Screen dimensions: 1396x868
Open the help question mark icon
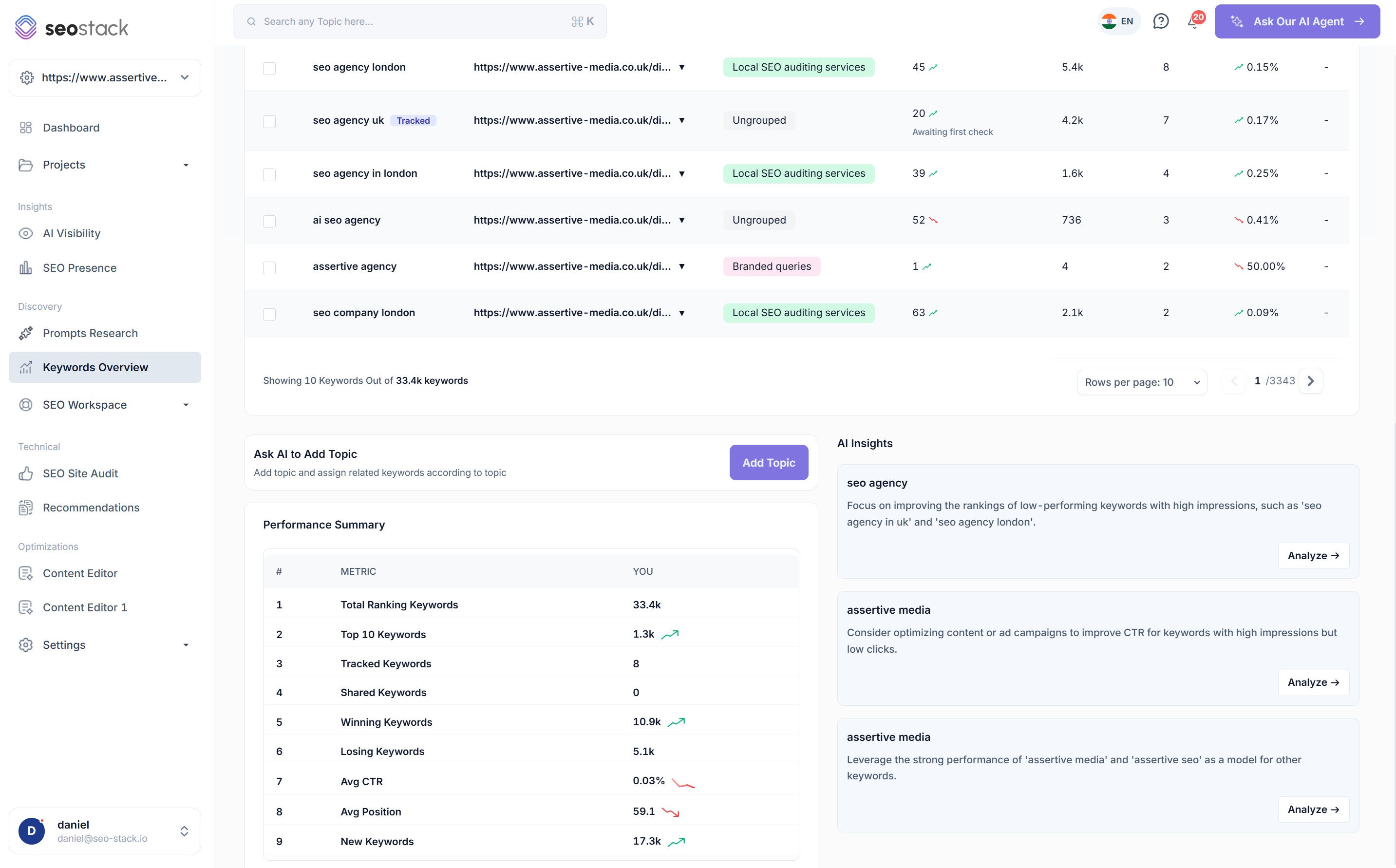pos(1161,21)
